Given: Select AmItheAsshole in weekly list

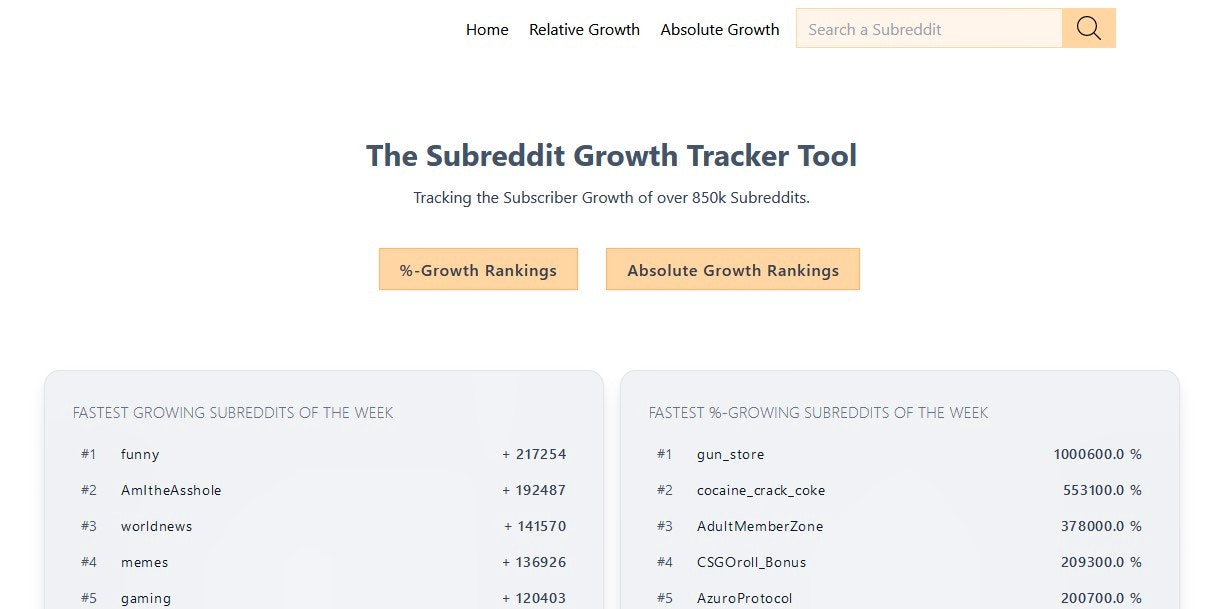Looking at the screenshot, I should click(x=171, y=490).
